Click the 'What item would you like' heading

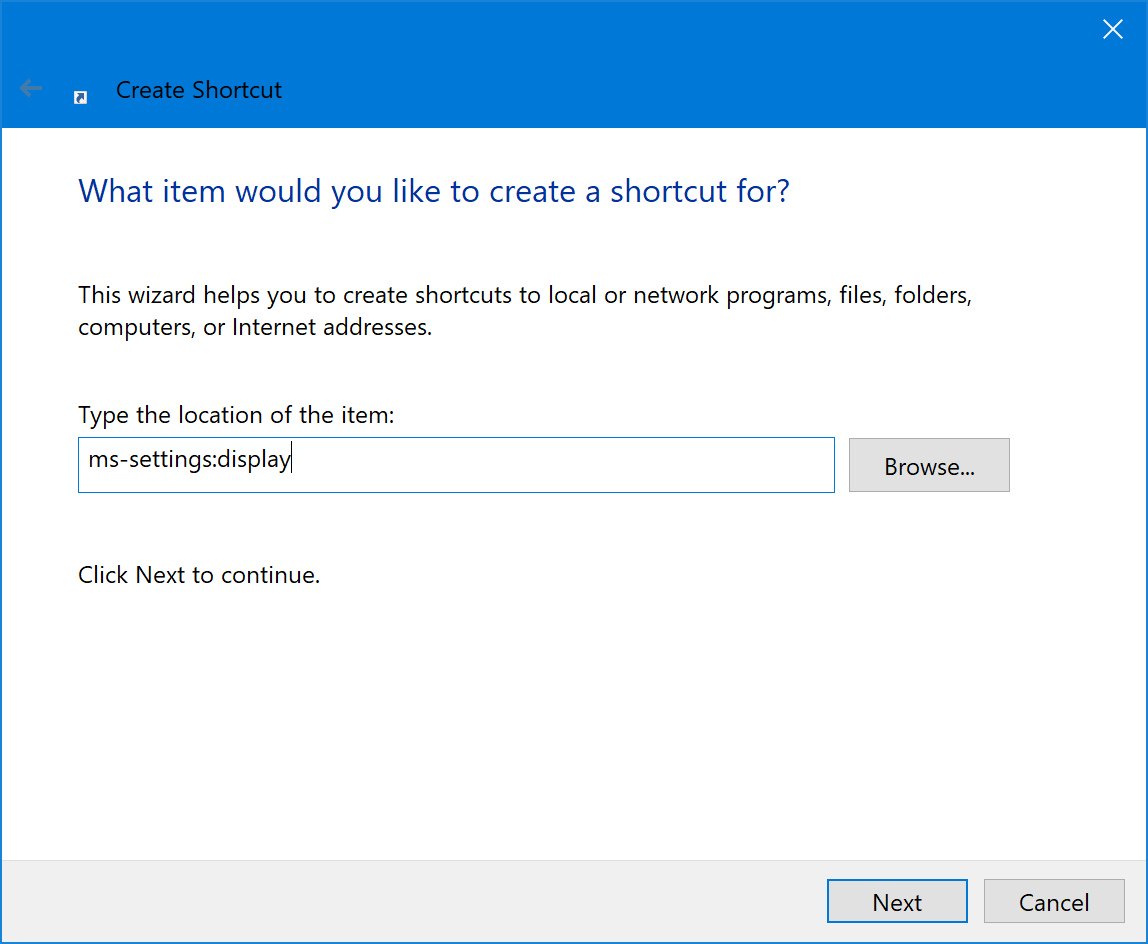coord(434,191)
